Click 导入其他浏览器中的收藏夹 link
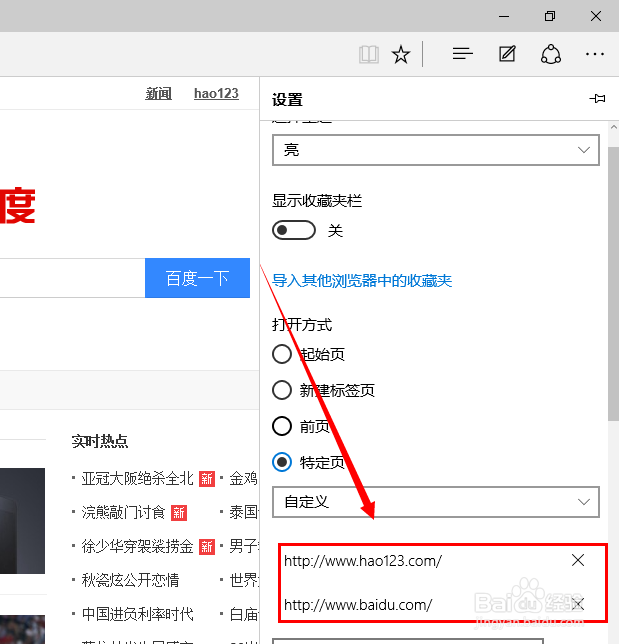 pyautogui.click(x=362, y=281)
